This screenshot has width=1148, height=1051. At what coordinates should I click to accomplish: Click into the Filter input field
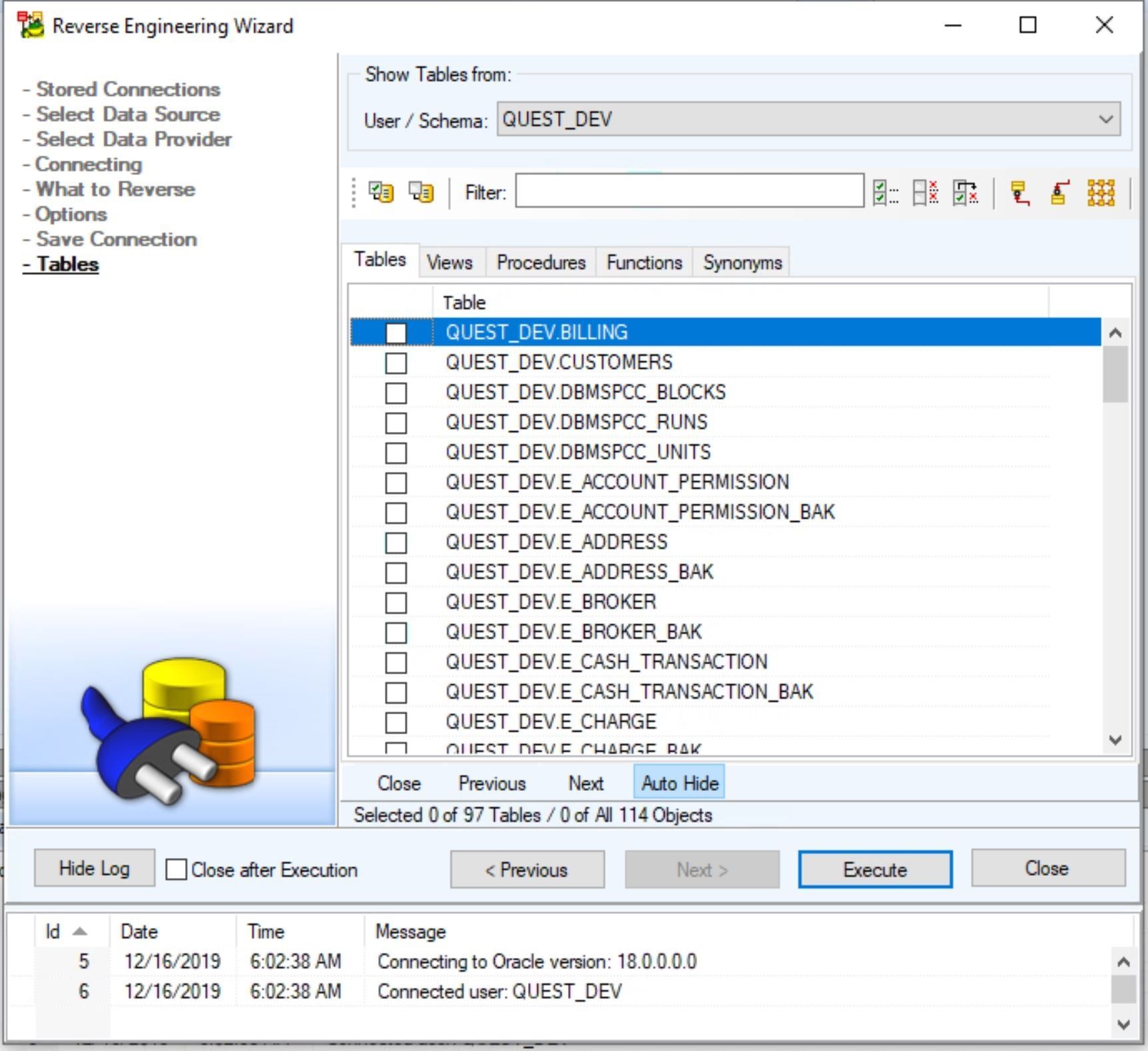pos(690,191)
